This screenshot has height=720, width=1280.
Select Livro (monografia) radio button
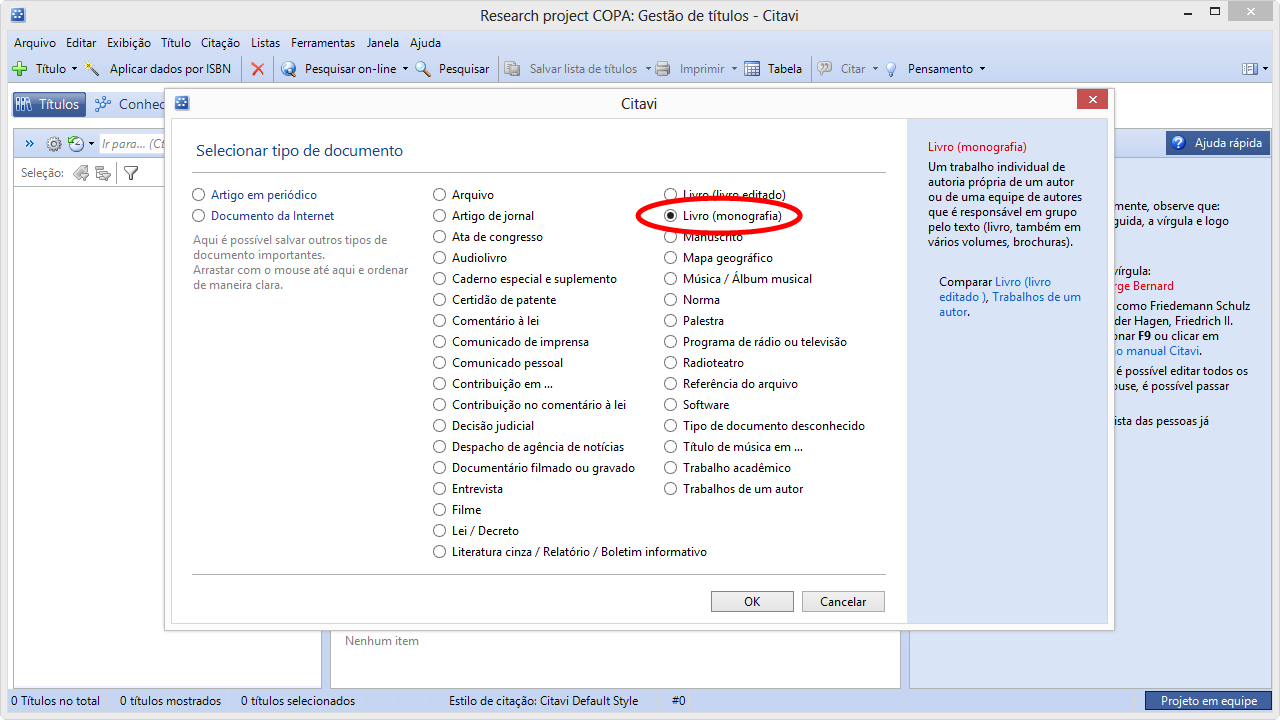671,216
